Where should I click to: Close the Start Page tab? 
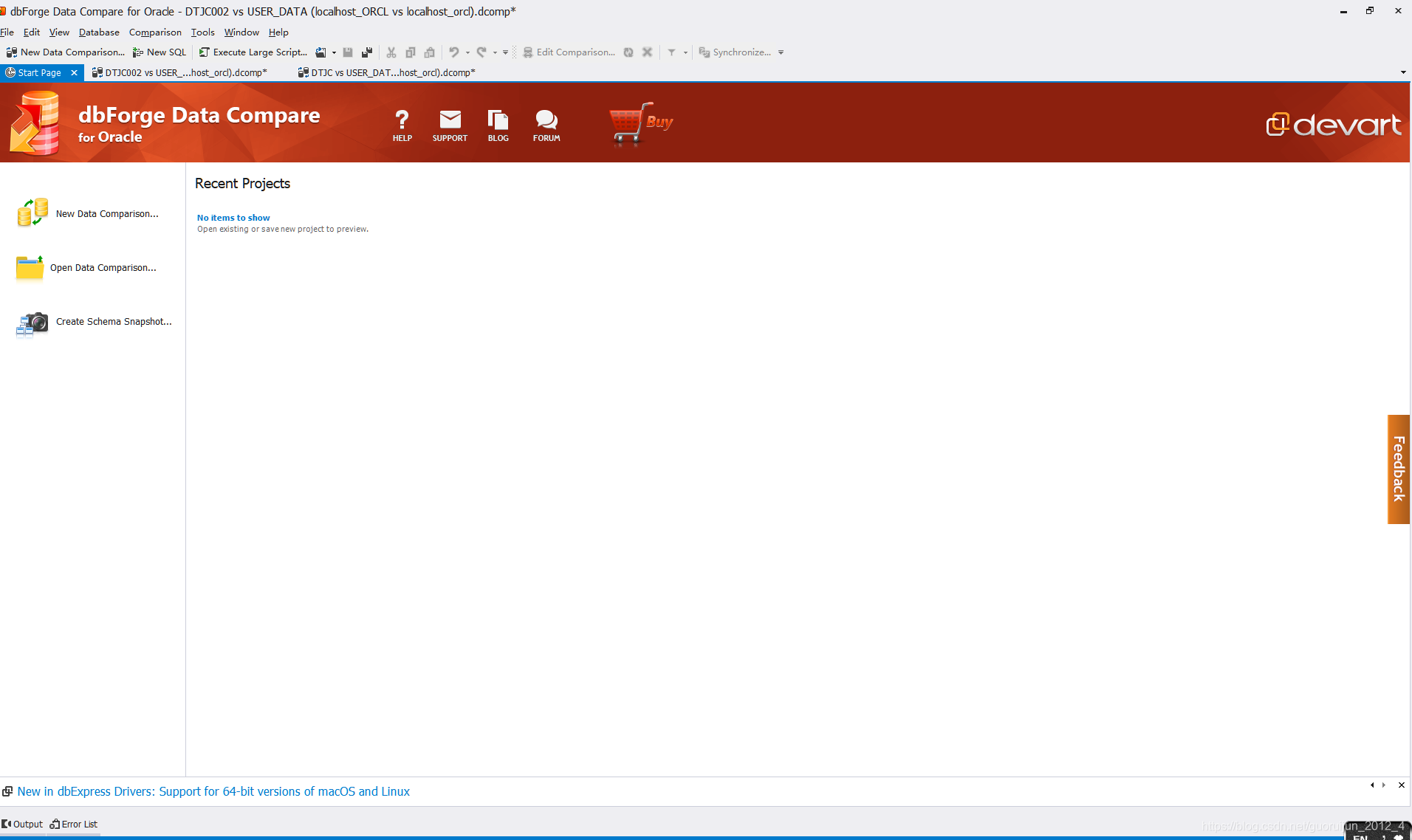click(74, 72)
